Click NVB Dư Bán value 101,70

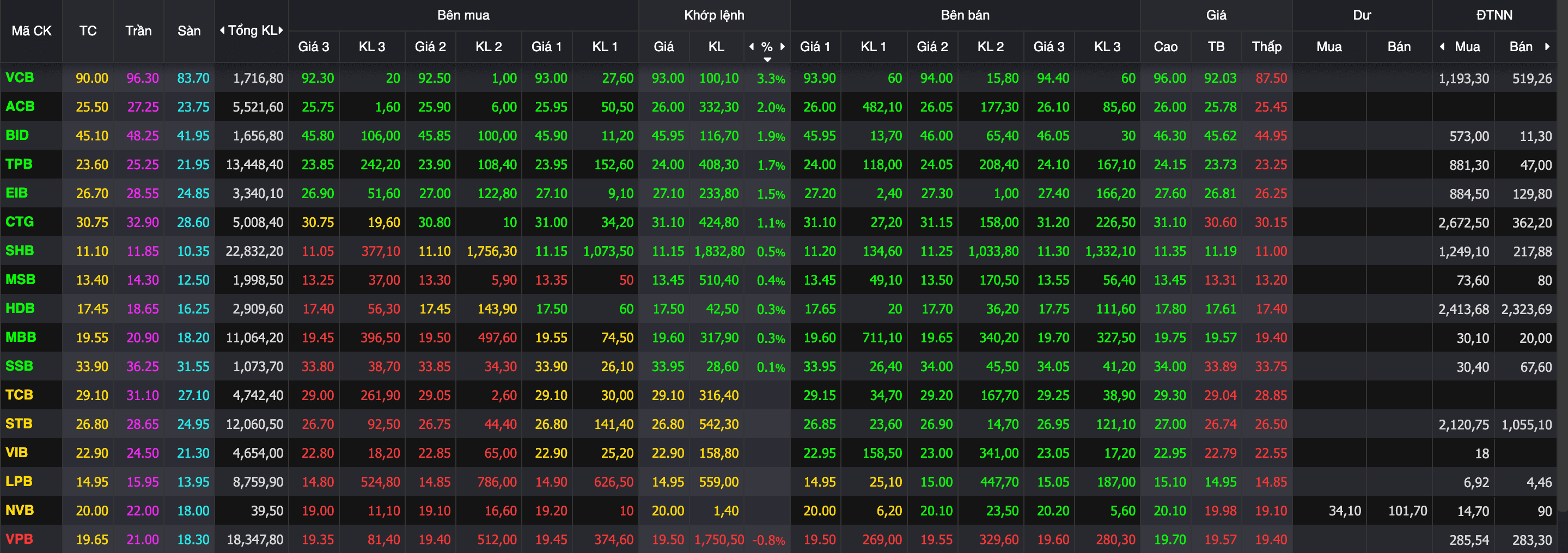[x=1407, y=511]
